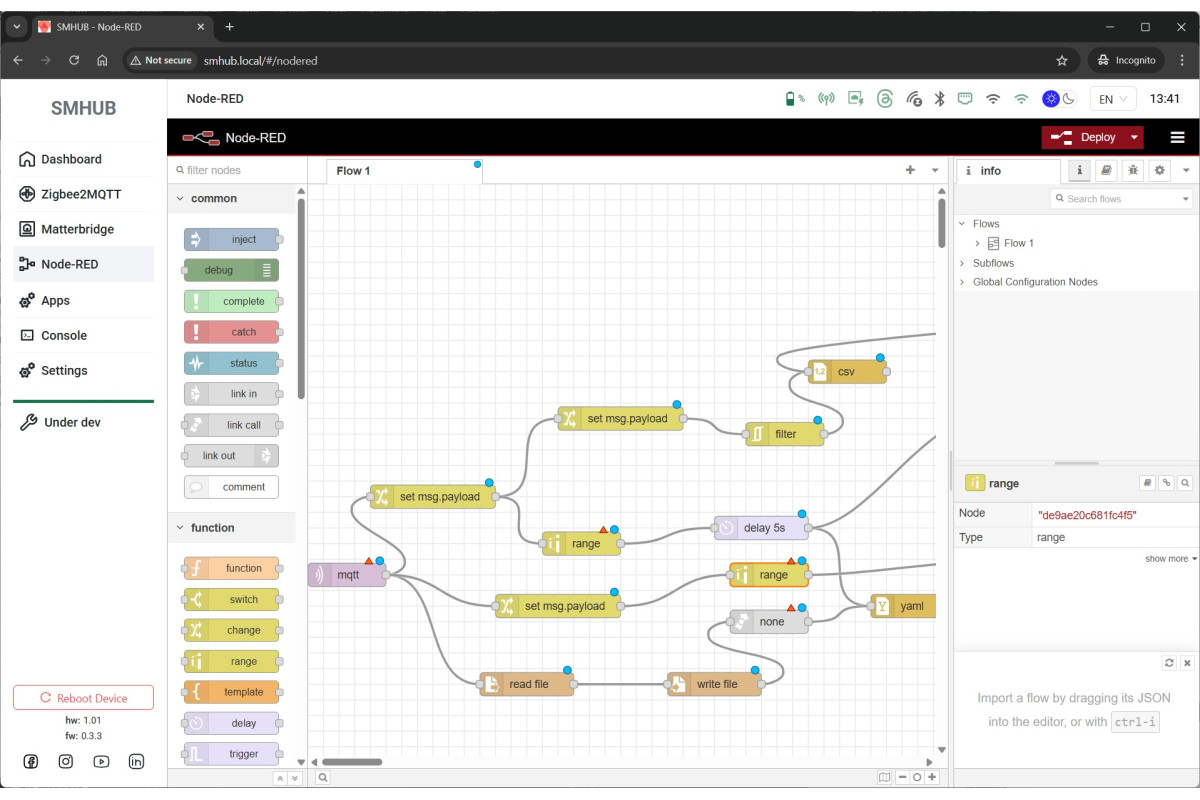This screenshot has height=800, width=1200.
Task: Open the help book sidebar tab
Action: tap(1106, 171)
